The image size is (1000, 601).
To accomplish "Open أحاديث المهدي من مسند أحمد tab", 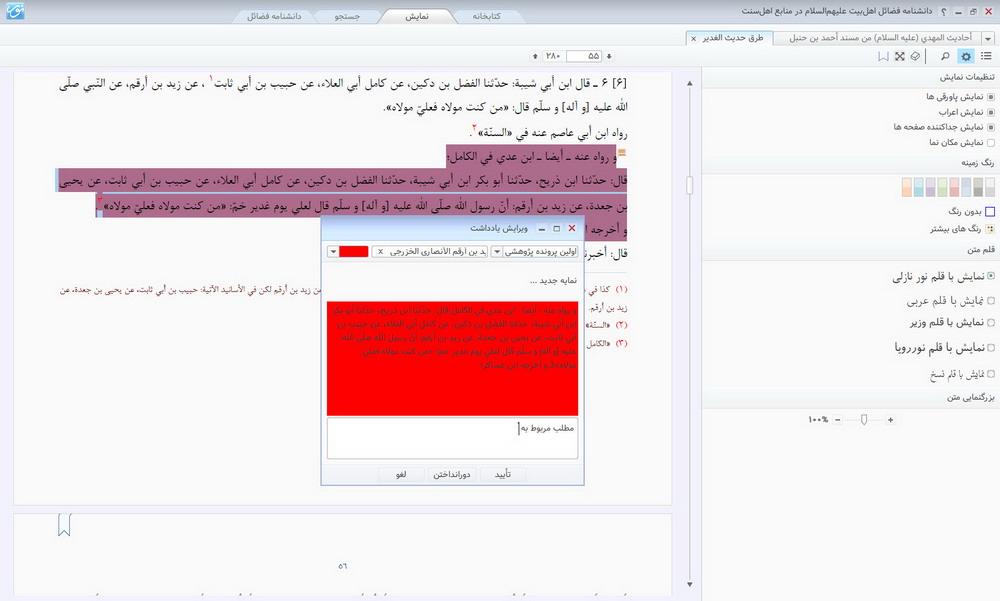I will click(880, 38).
